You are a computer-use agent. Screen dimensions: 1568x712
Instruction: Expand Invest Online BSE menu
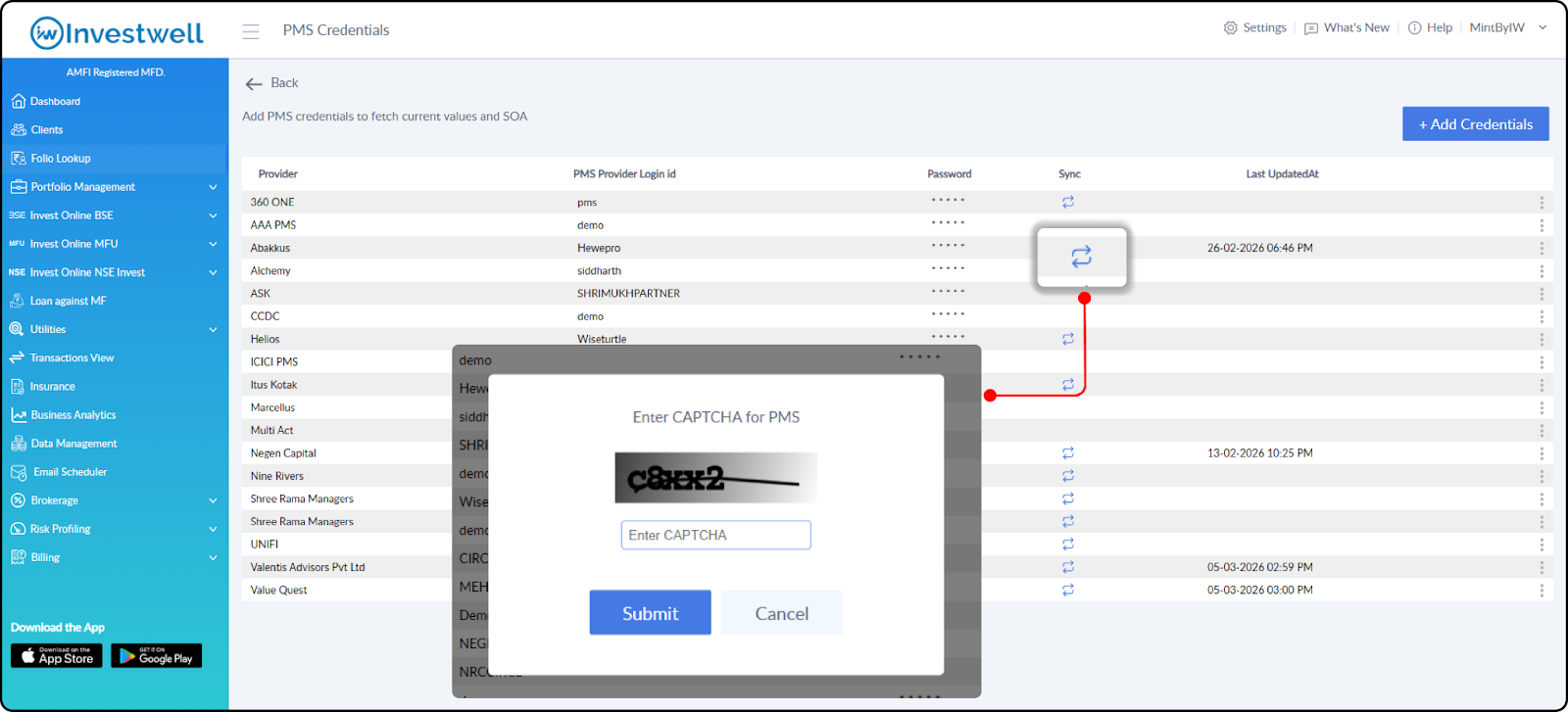[213, 215]
